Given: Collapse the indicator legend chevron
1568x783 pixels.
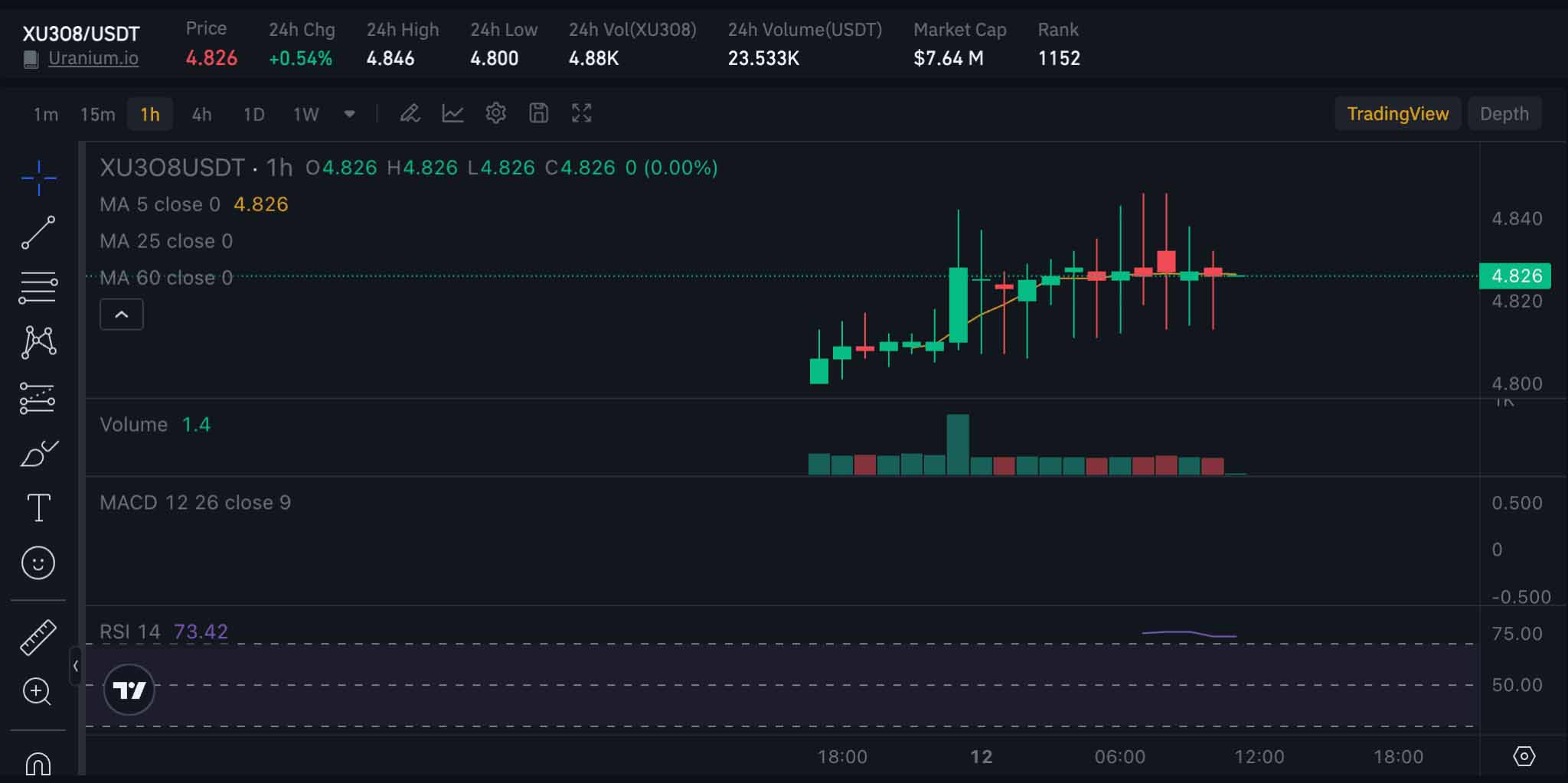Looking at the screenshot, I should point(122,315).
